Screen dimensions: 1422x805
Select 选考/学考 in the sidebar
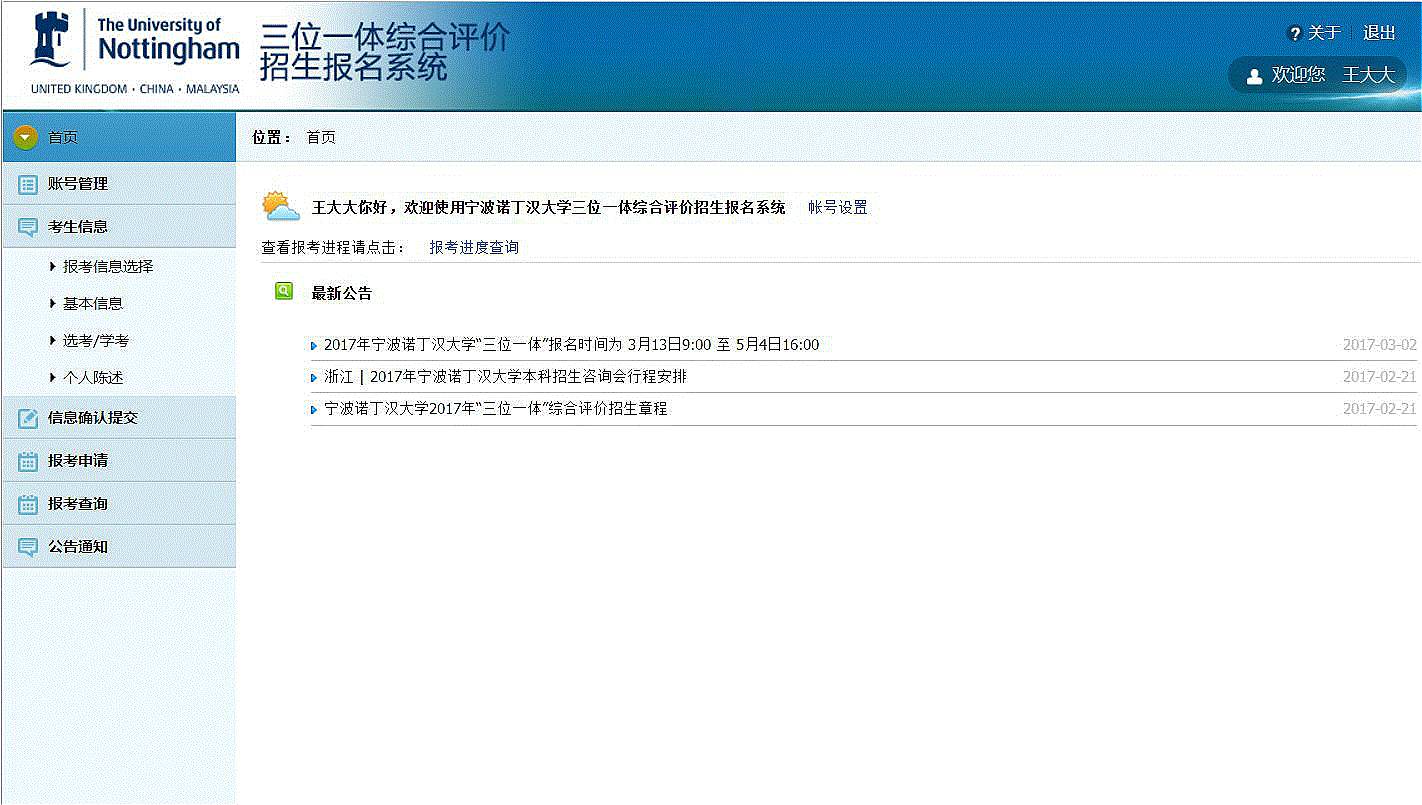pyautogui.click(x=96, y=341)
